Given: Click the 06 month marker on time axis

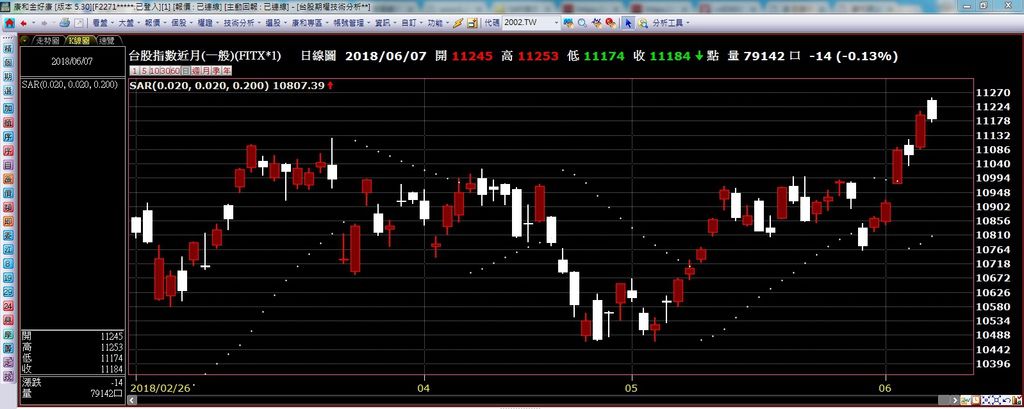Looking at the screenshot, I should coord(886,387).
